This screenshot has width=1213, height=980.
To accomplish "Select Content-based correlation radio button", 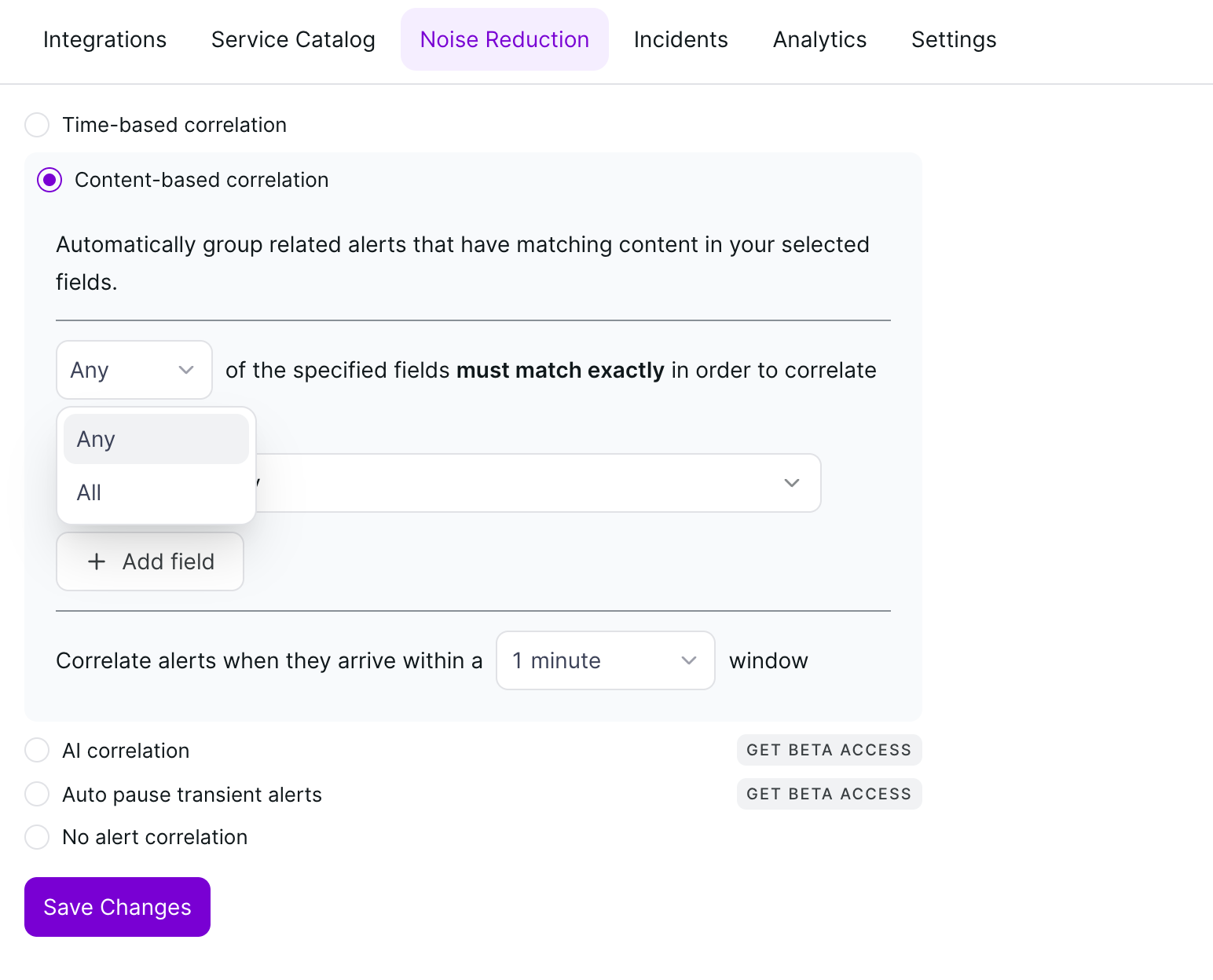I will pos(49,180).
